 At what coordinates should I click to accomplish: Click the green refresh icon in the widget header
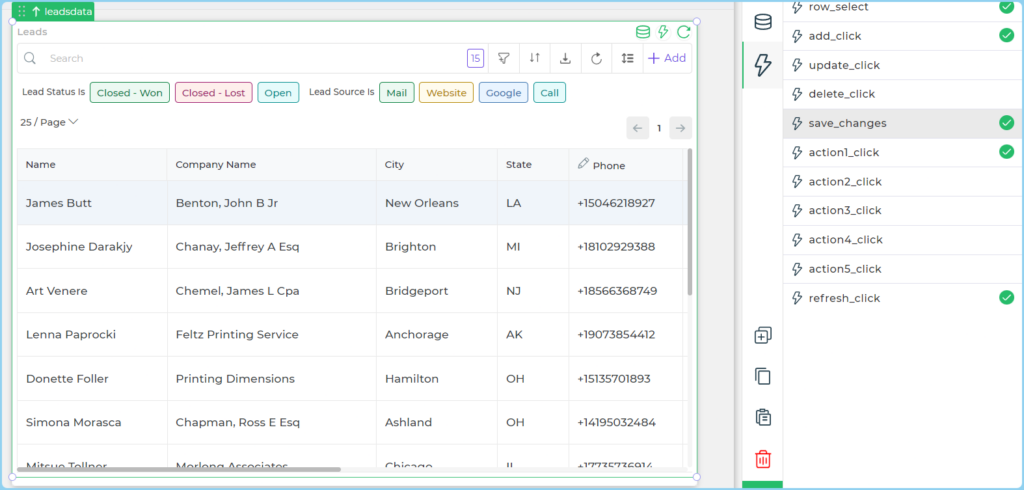coord(683,32)
